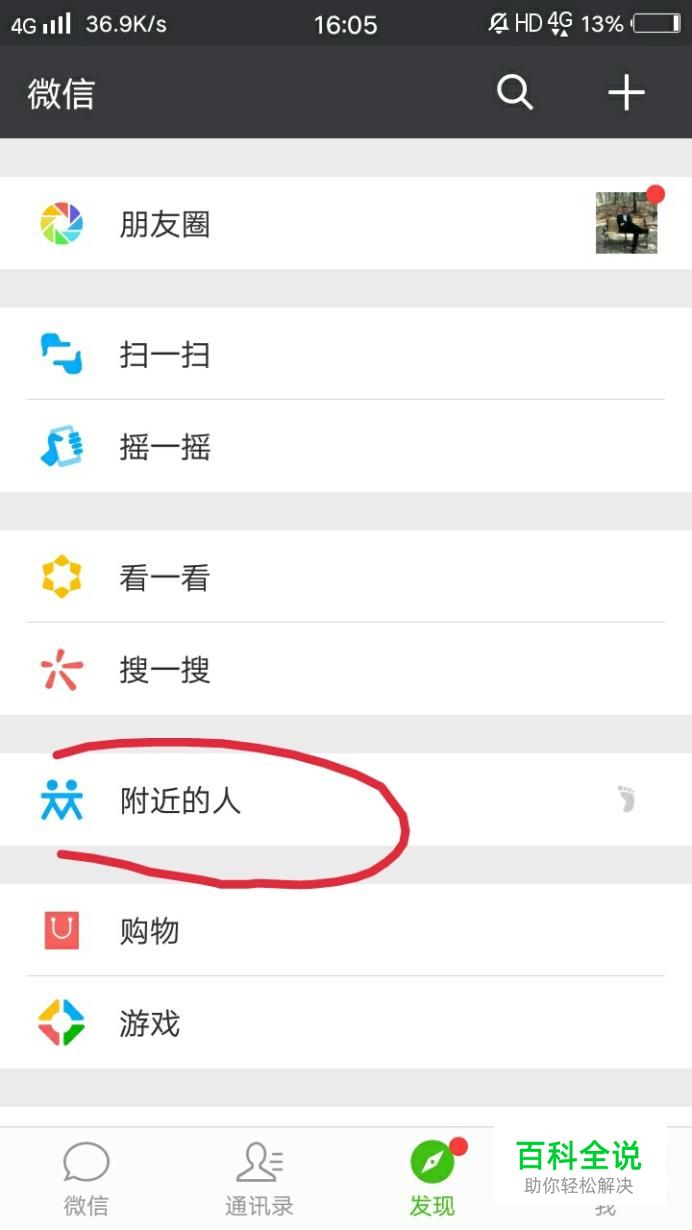The image size is (692, 1230).
Task: Tap the 游戏 menu label
Action: [150, 1023]
